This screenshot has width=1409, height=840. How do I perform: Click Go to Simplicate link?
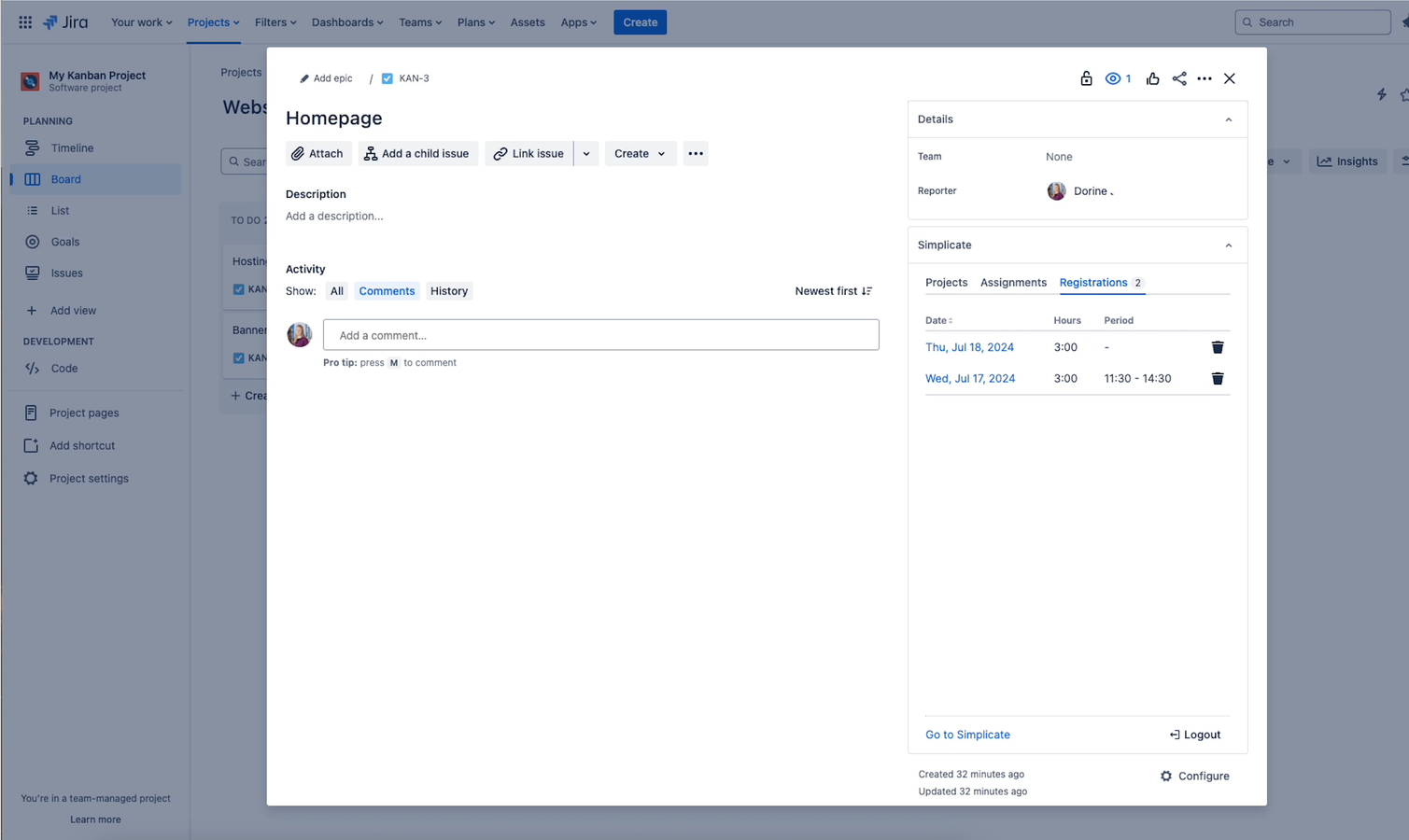click(x=967, y=735)
